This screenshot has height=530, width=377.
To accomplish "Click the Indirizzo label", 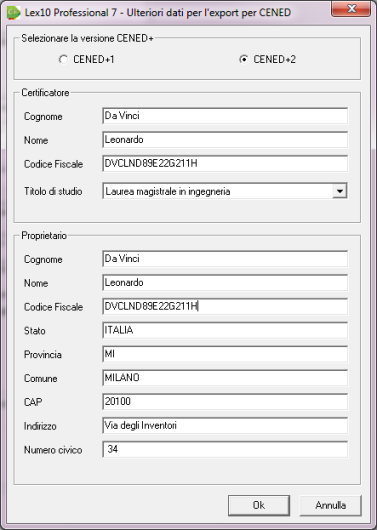I will [x=40, y=426].
